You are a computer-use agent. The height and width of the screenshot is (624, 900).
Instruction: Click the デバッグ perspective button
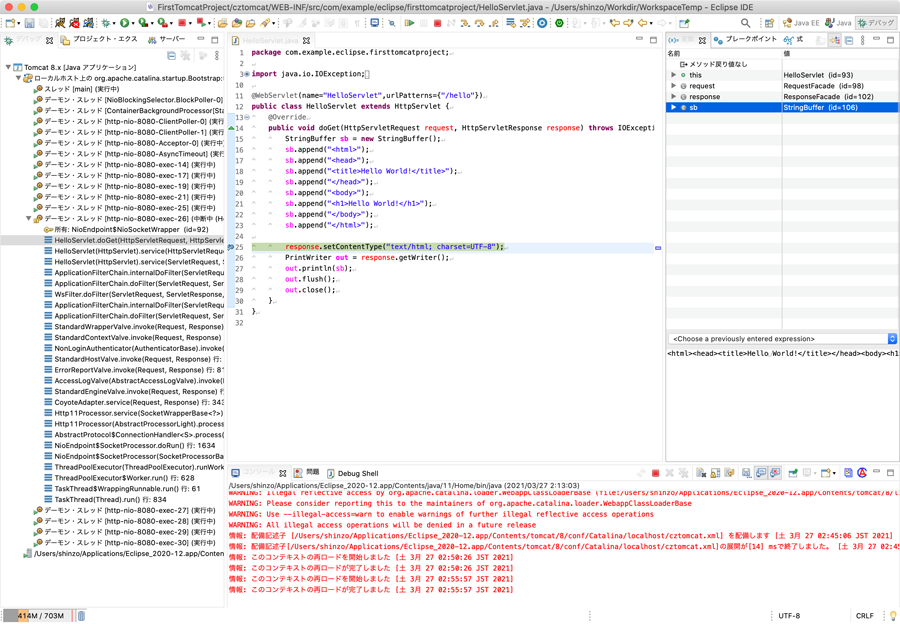pos(876,23)
